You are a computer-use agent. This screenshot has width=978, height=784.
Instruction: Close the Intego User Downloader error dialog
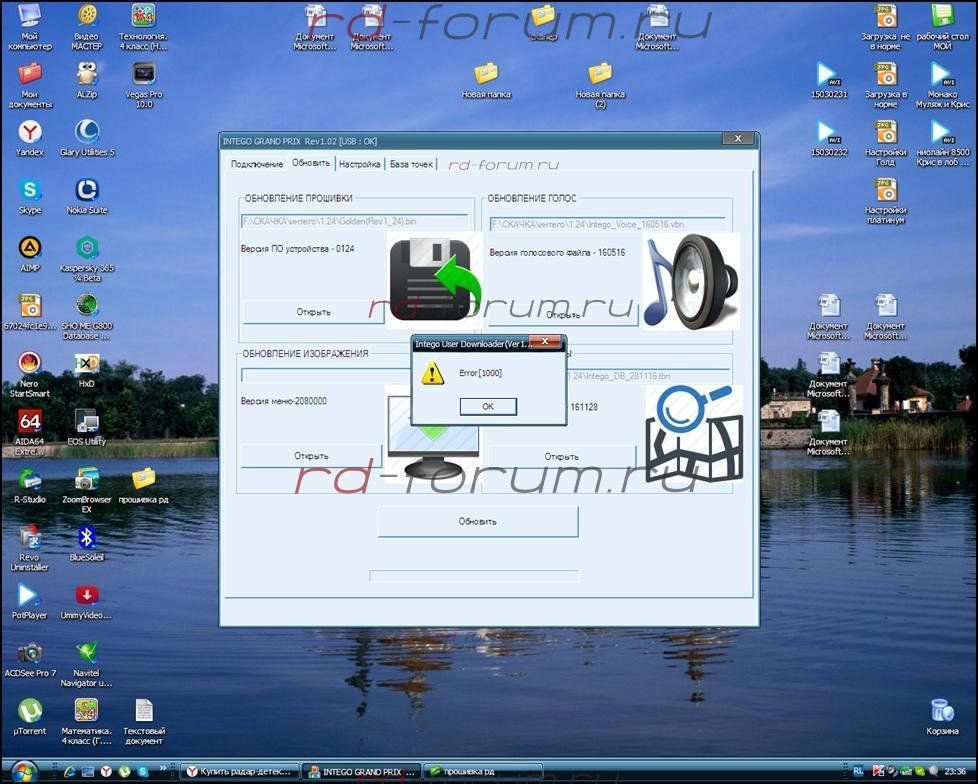(546, 342)
